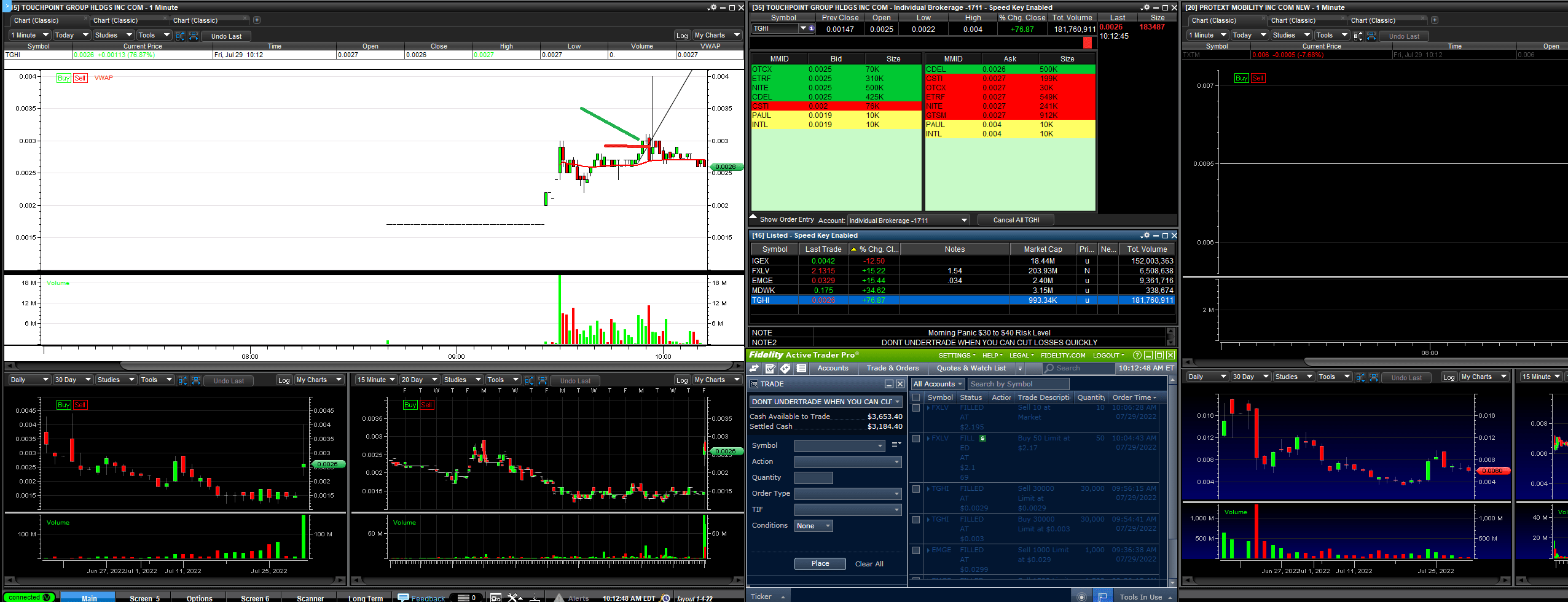The width and height of the screenshot is (1568, 602).
Task: Tick the checkbox beside the TGHI sell order
Action: click(x=916, y=489)
